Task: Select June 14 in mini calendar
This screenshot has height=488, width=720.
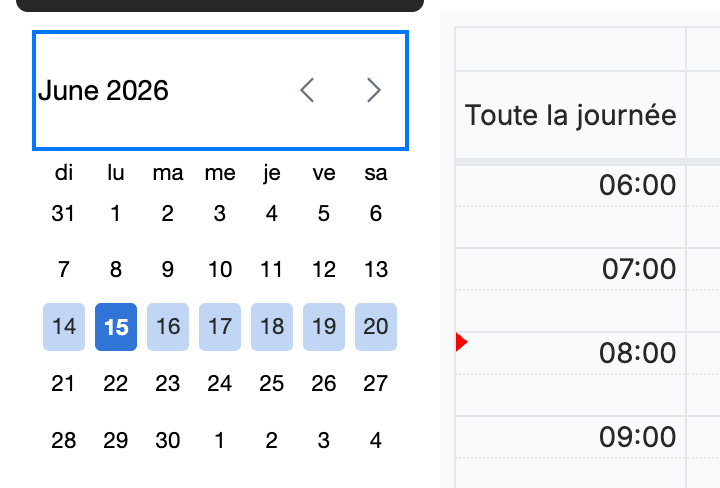Action: tap(64, 327)
